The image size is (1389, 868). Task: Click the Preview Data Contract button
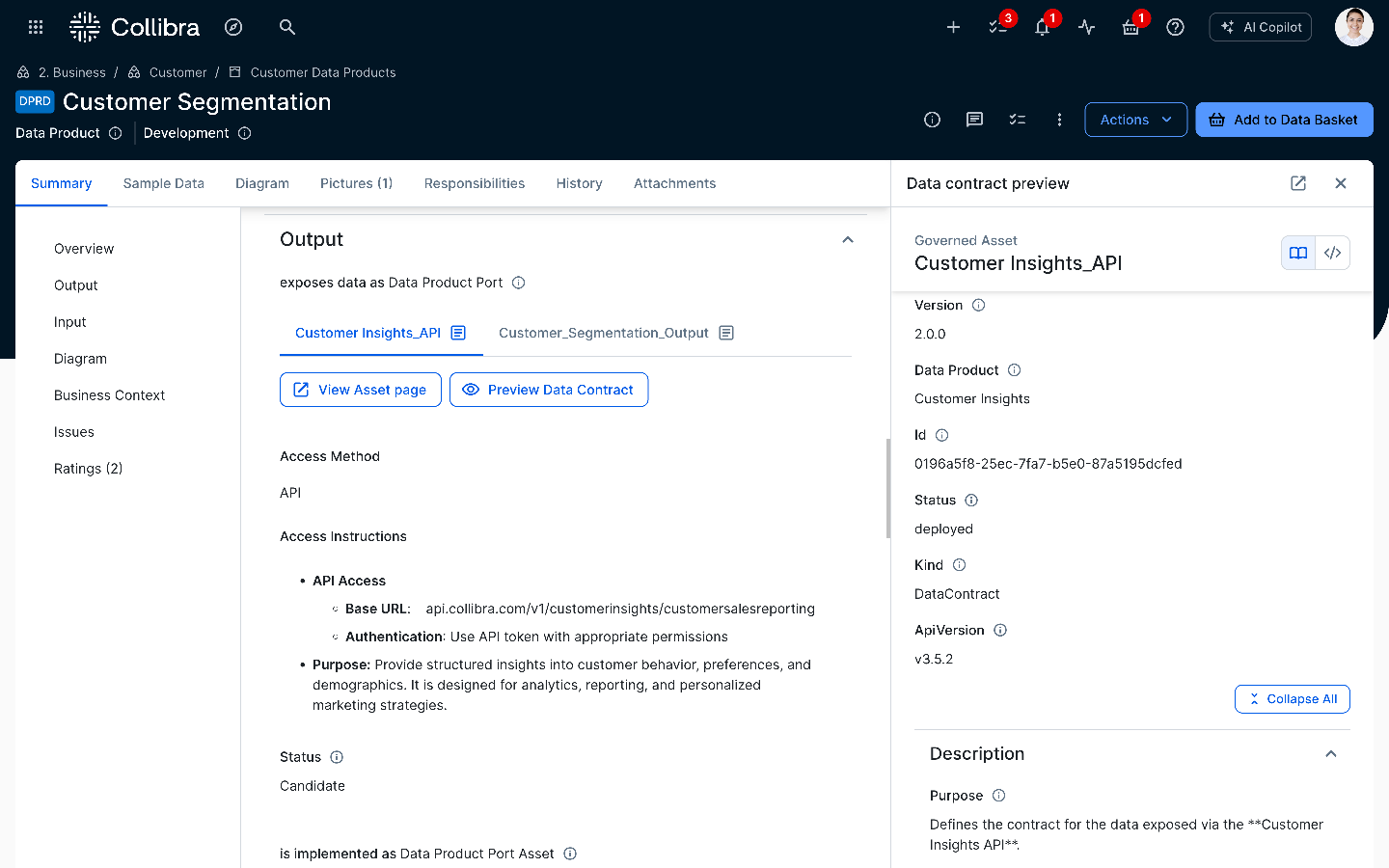(x=548, y=390)
